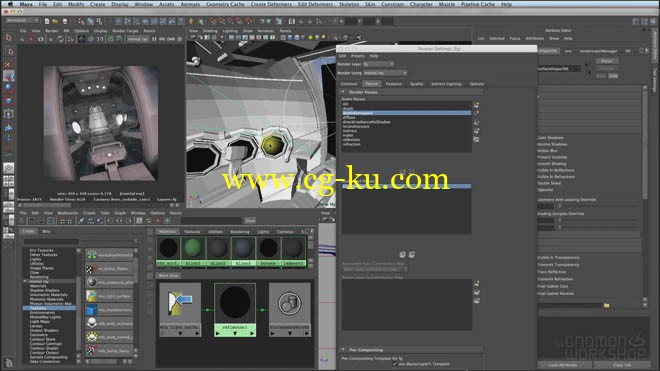The width and height of the screenshot is (660, 371).
Task: Open Render View renderer dropdown
Action: click(x=138, y=39)
